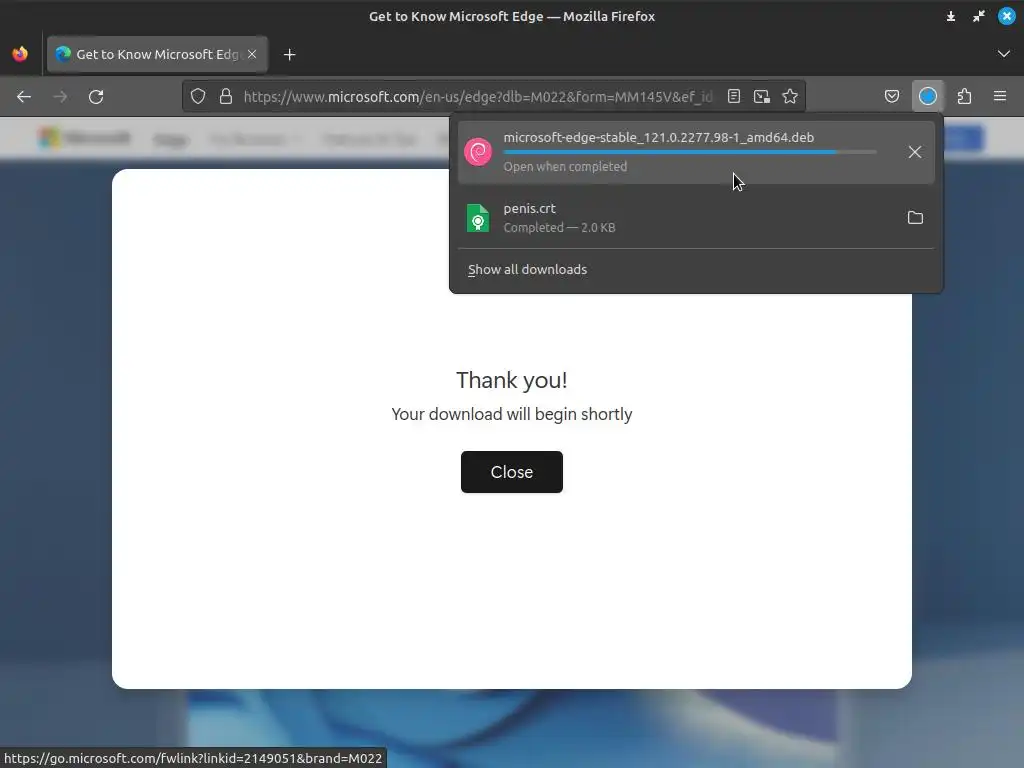Open the Extensions puzzle icon
This screenshot has width=1024, height=768.
pos(965,97)
